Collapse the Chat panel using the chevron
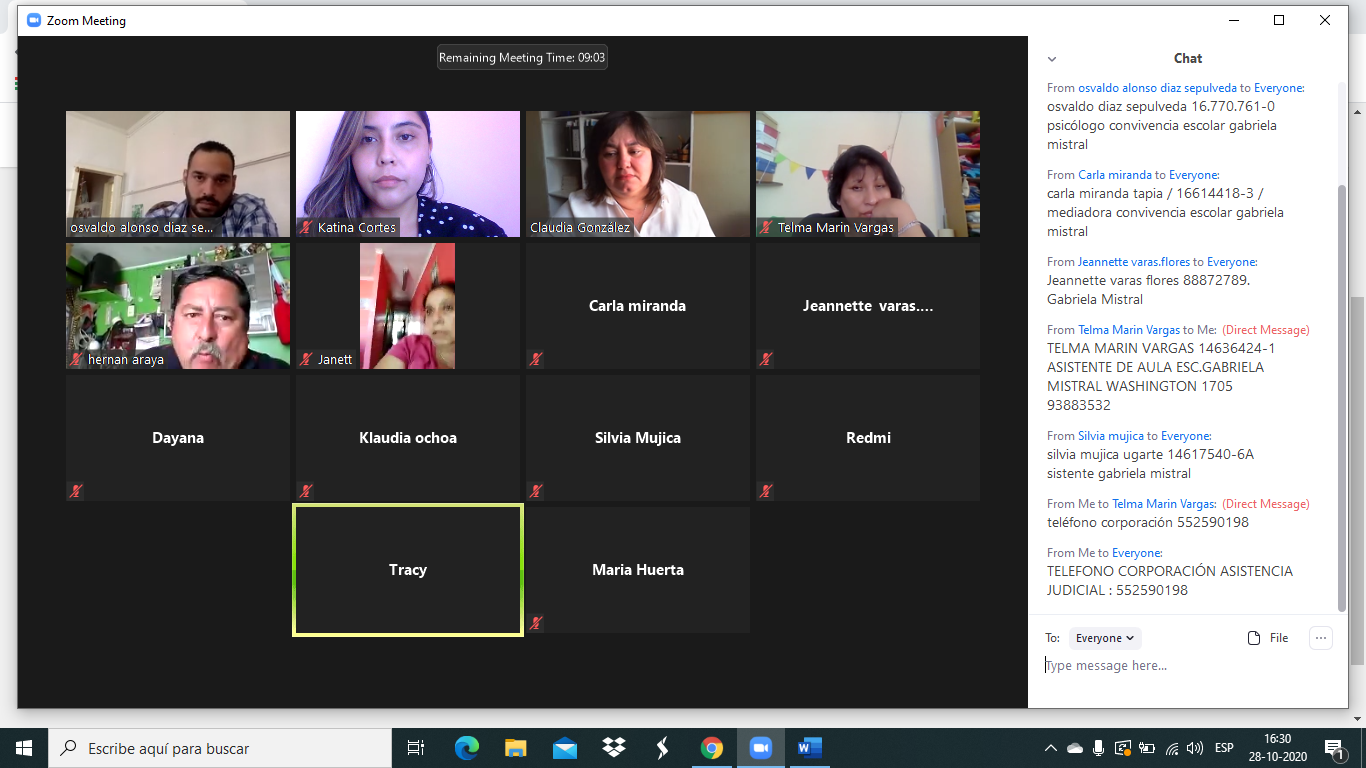Image resolution: width=1366 pixels, height=768 pixels. point(1051,59)
